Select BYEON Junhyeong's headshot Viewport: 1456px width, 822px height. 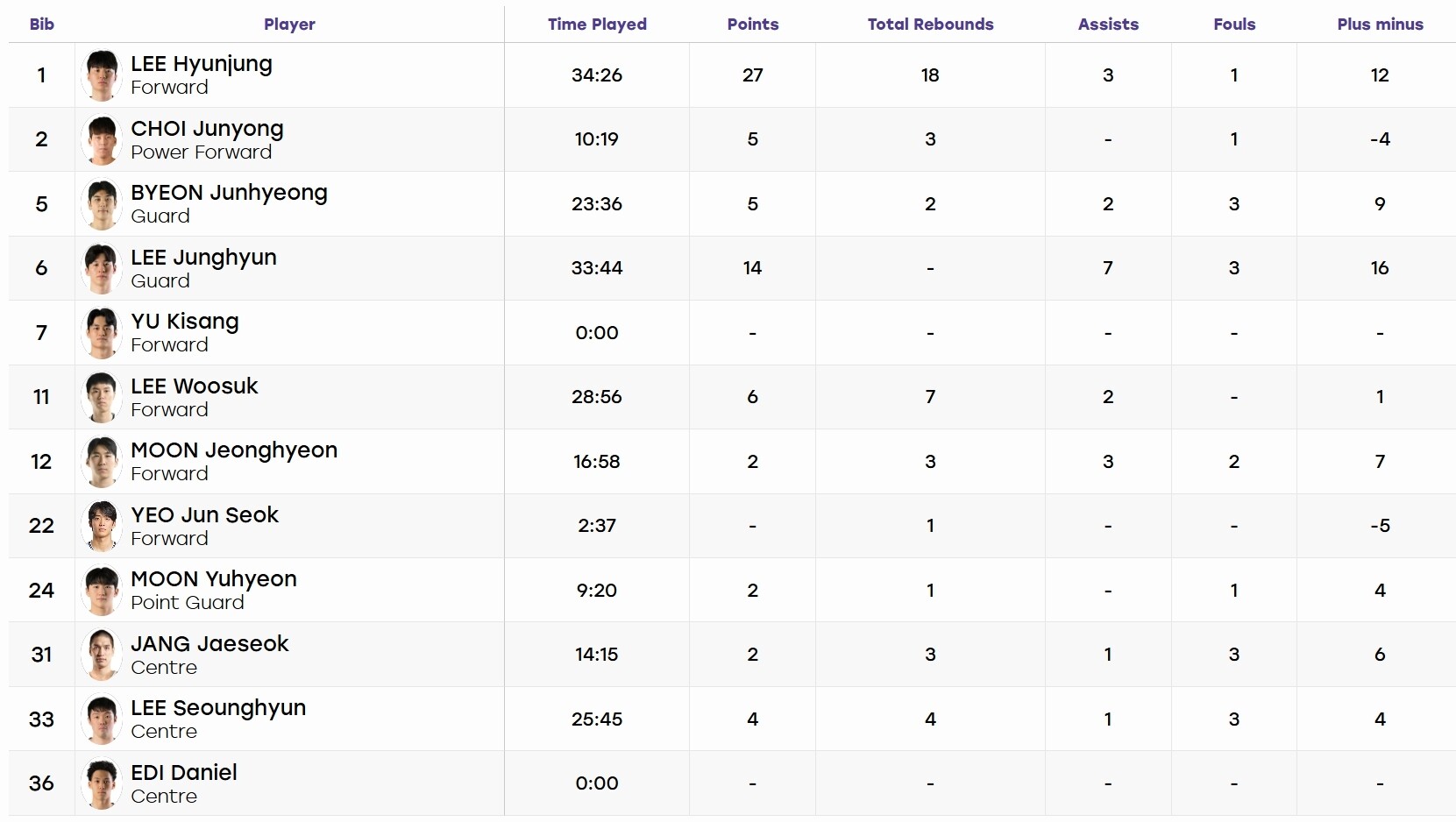(103, 204)
